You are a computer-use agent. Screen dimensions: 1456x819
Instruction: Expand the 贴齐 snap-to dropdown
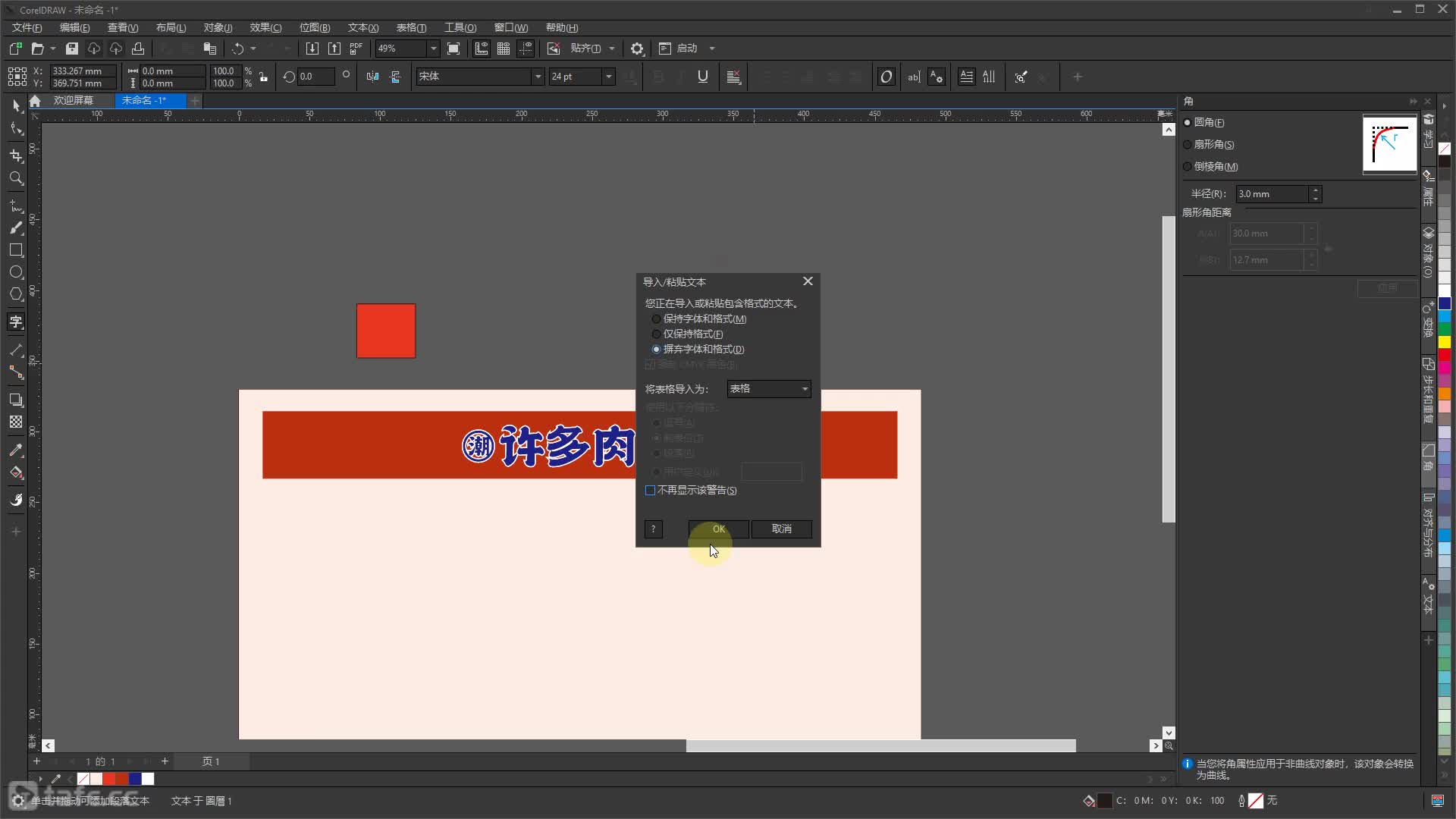tap(612, 49)
